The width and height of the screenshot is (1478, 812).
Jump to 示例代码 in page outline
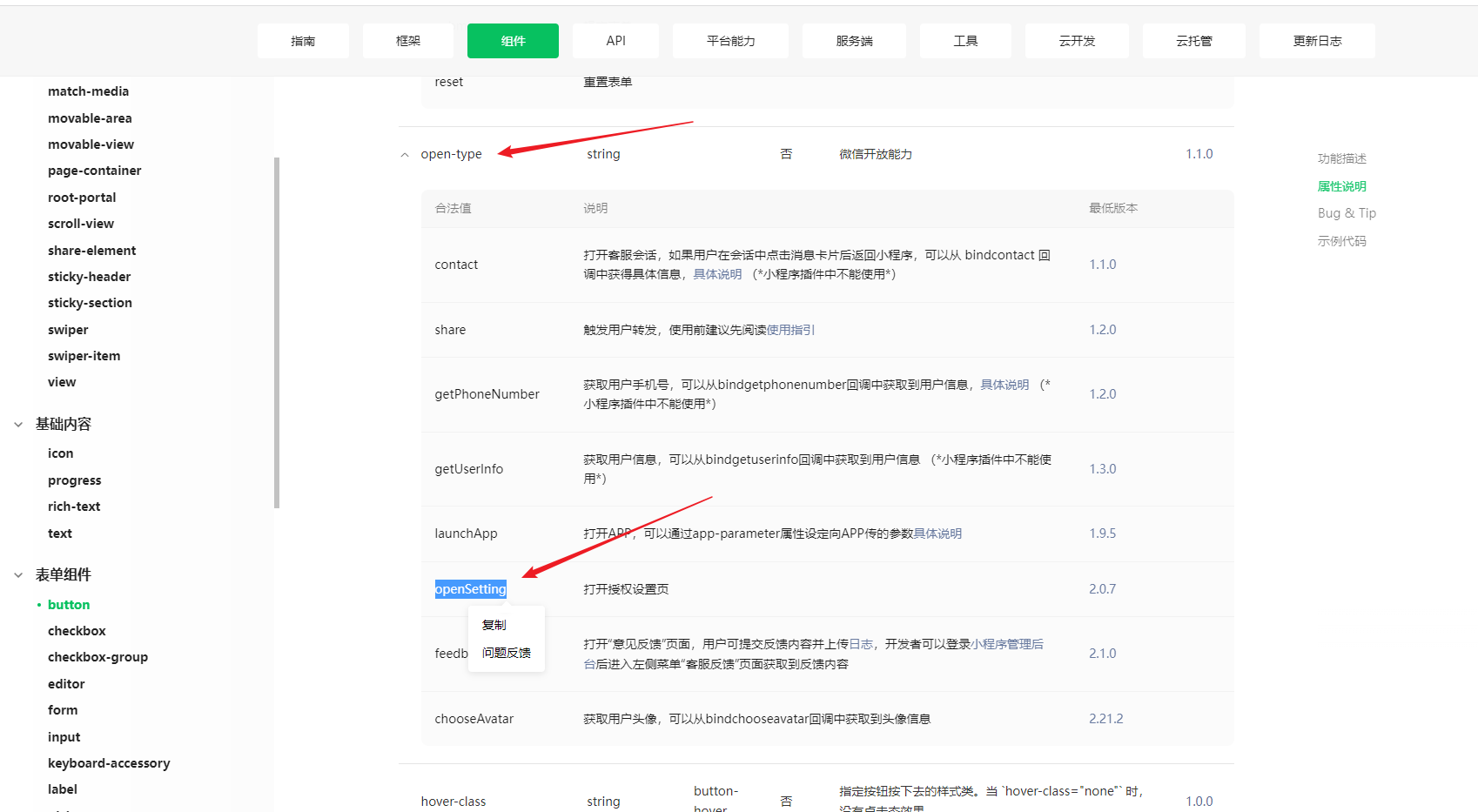tap(1341, 241)
